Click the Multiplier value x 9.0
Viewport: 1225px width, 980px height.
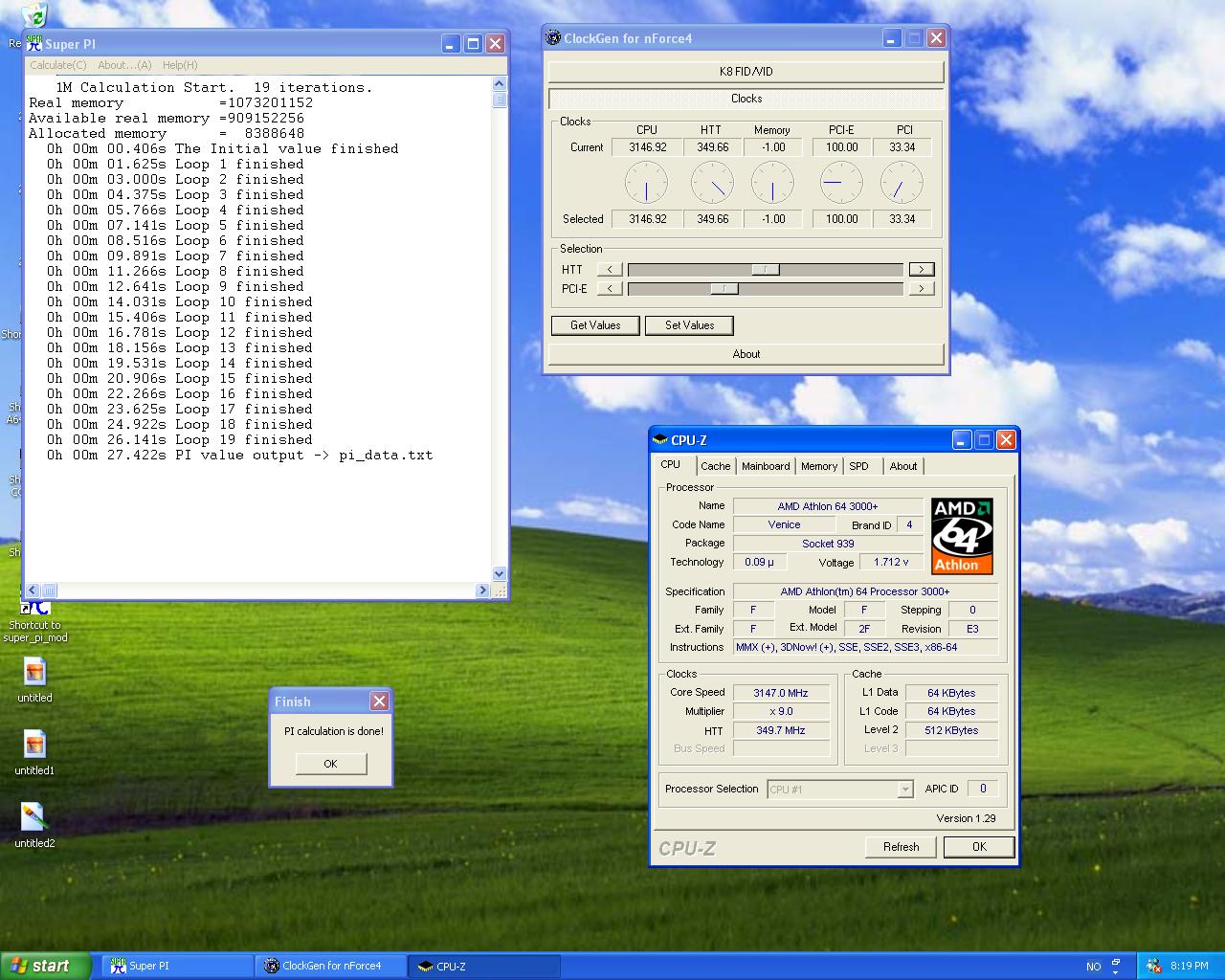coord(781,712)
